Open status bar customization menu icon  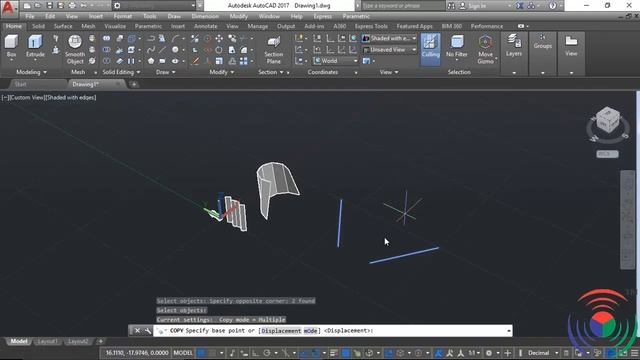pos(635,353)
